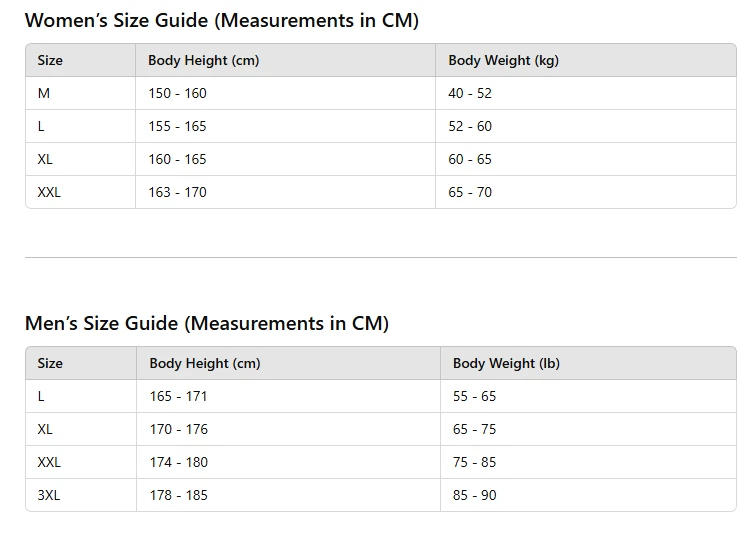The height and width of the screenshot is (543, 755).
Task: Click the 165 - 171 height cell
Action: 178,396
